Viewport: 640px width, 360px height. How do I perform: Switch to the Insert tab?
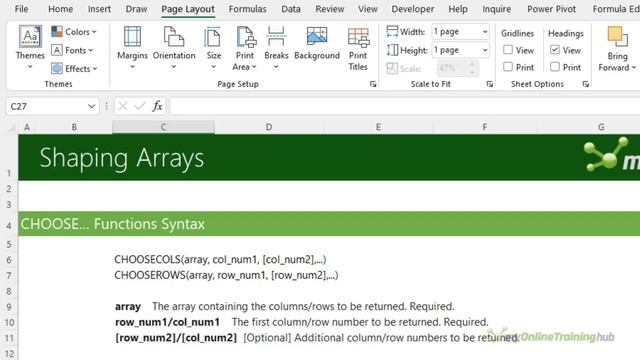click(x=99, y=9)
